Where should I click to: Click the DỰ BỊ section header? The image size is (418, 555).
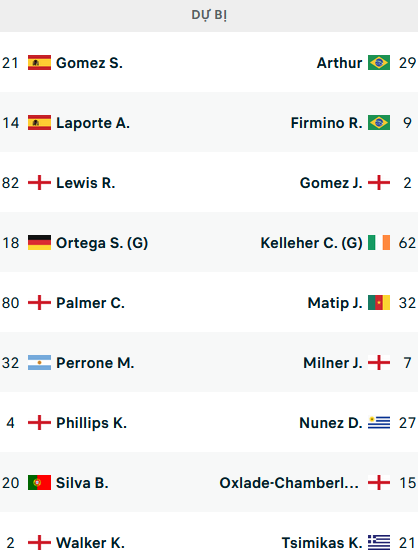(x=209, y=15)
